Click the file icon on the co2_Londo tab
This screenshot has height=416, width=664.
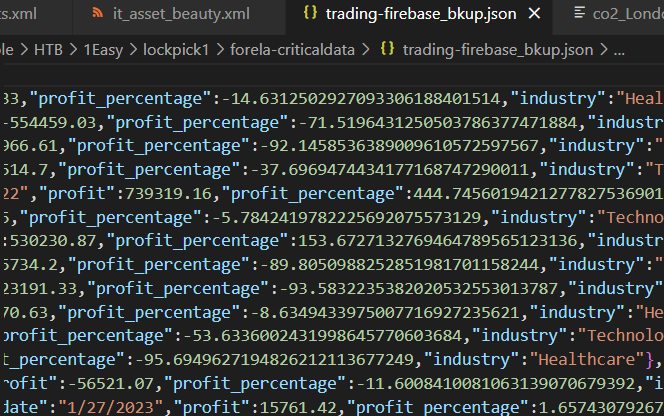tap(582, 14)
